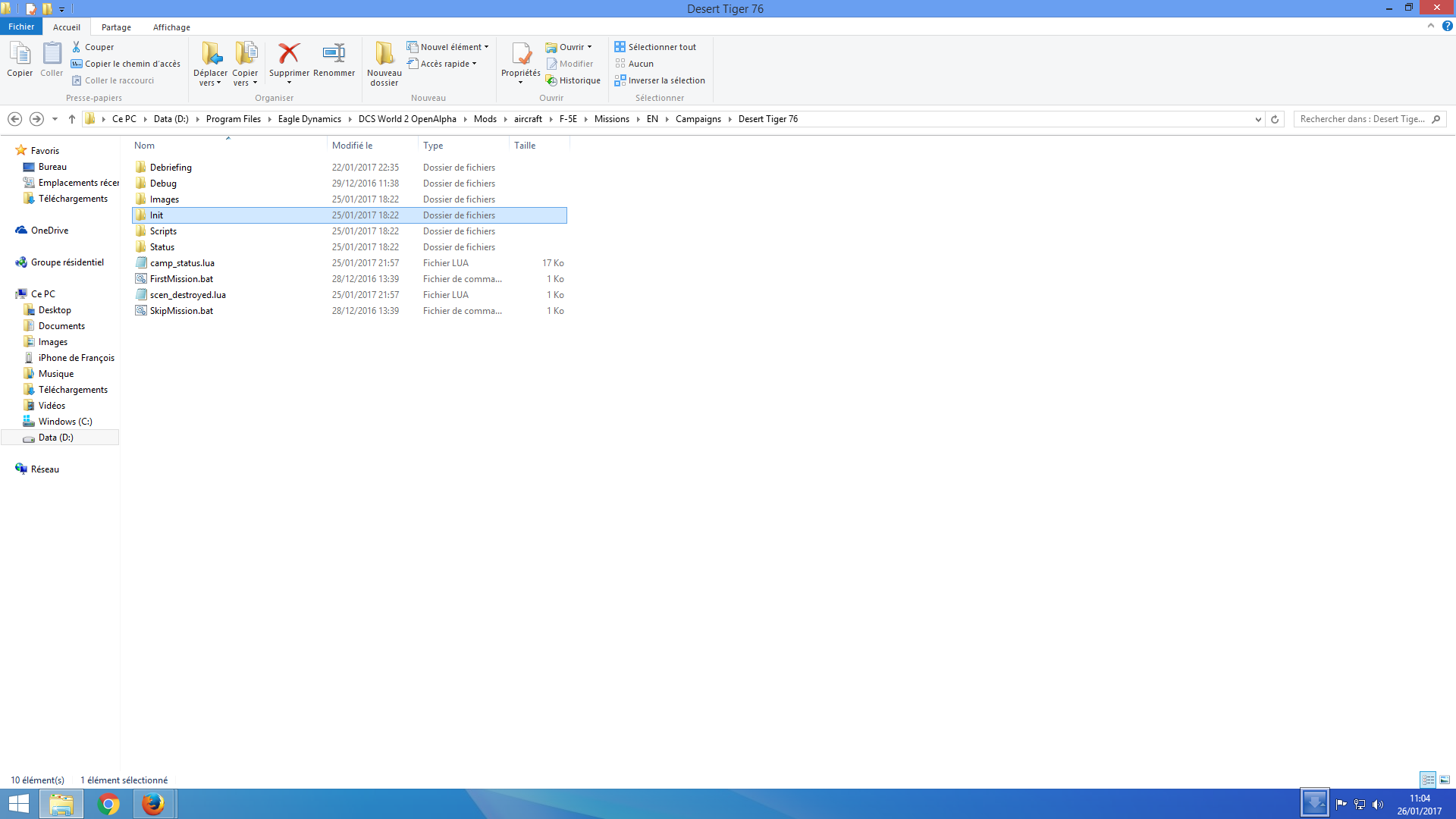Switch to the Affichage ribbon tab
1456x819 pixels.
pos(171,27)
